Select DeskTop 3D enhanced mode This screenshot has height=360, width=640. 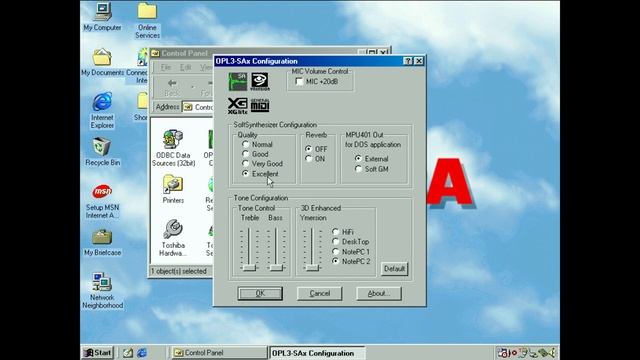click(336, 242)
